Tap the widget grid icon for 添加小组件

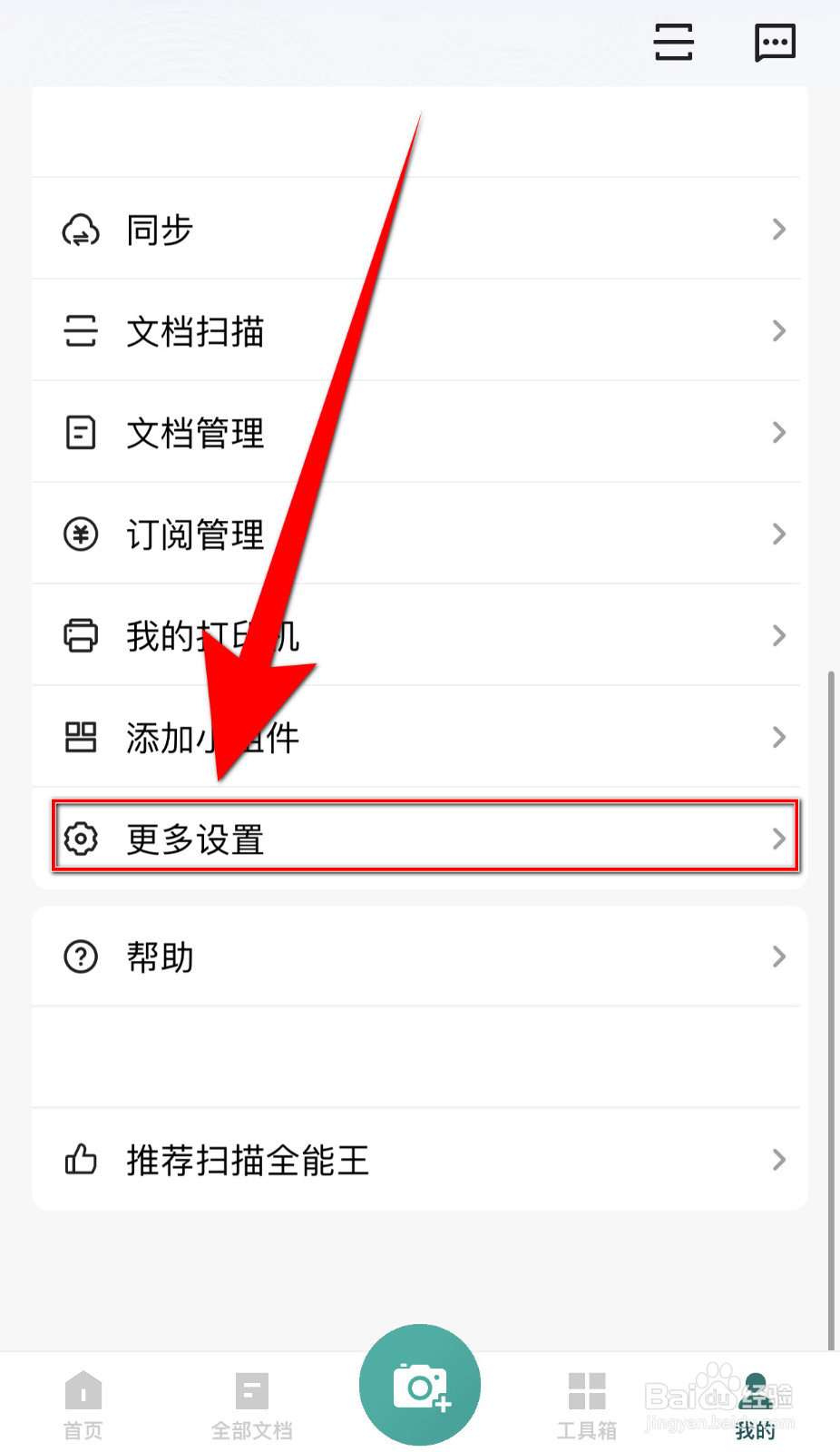(x=81, y=738)
